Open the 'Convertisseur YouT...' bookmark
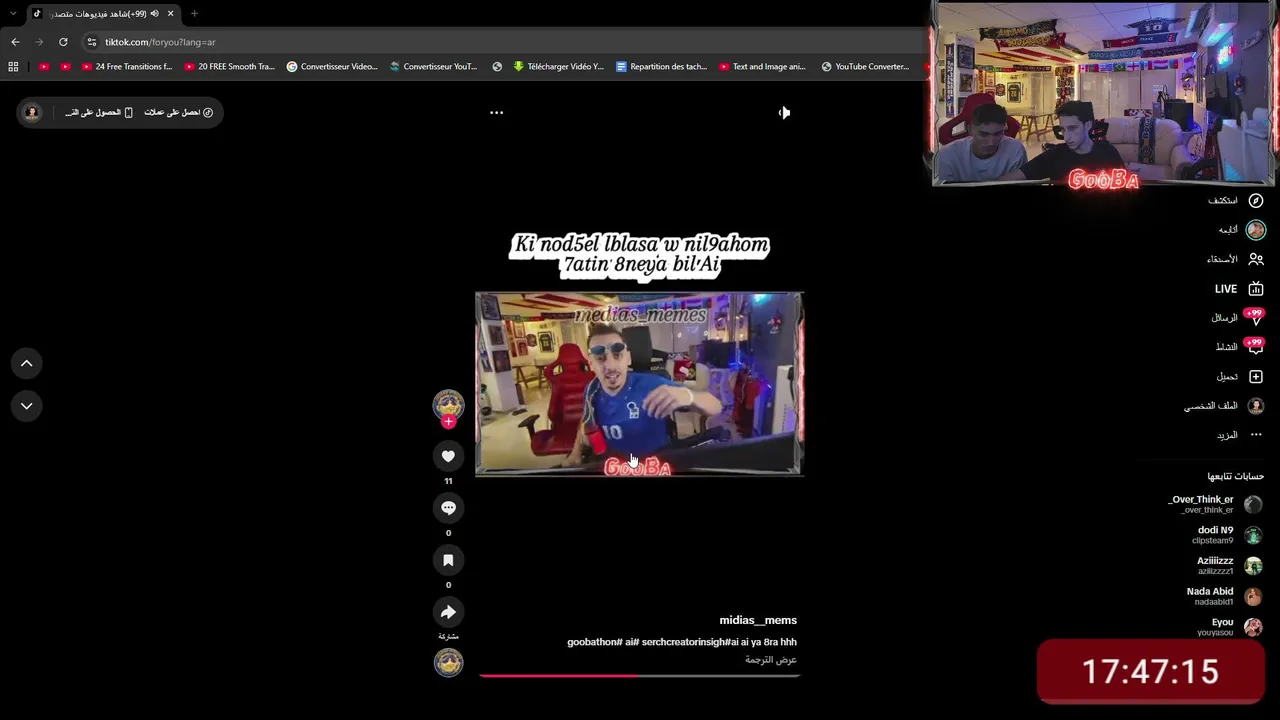 click(434, 67)
